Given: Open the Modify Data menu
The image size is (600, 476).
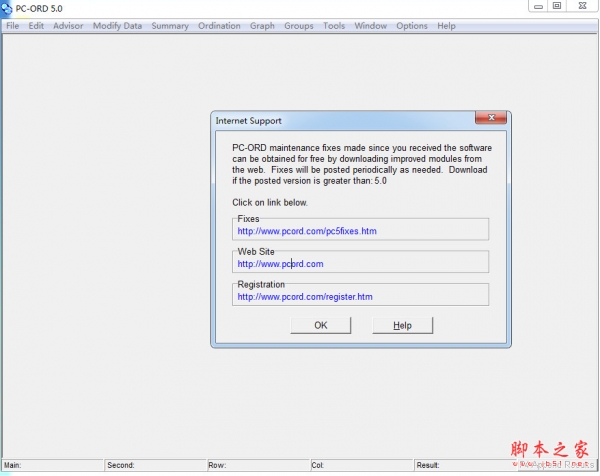Looking at the screenshot, I should point(117,26).
